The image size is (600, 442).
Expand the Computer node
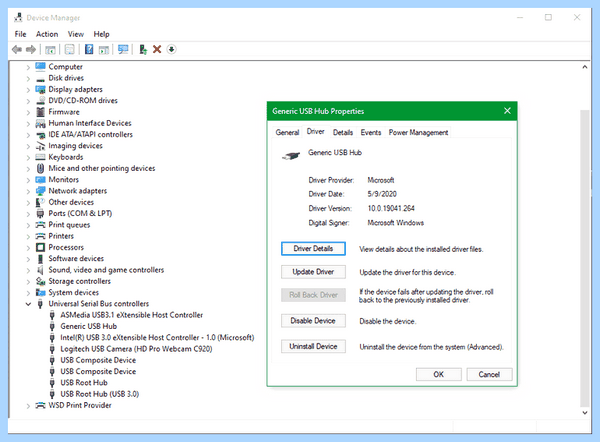click(28, 67)
